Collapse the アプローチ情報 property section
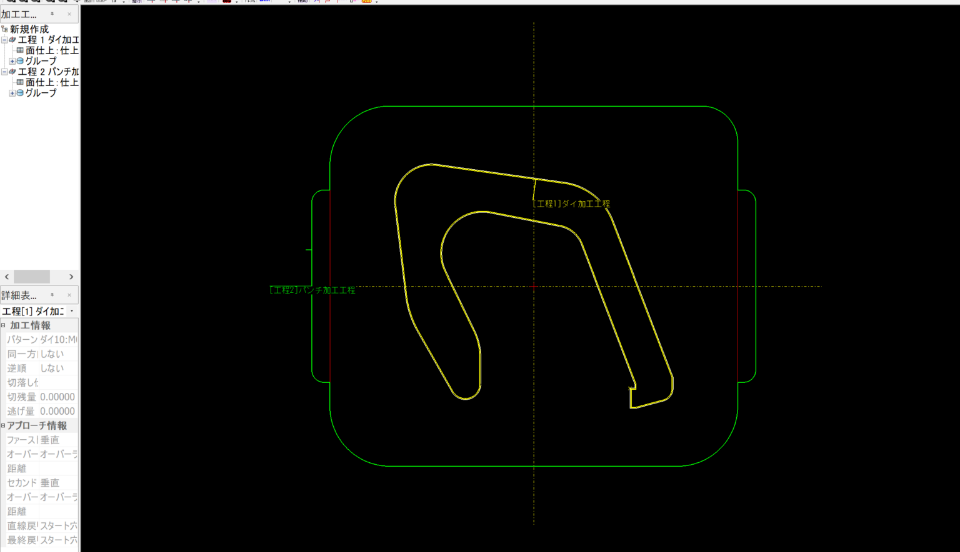 point(4,425)
